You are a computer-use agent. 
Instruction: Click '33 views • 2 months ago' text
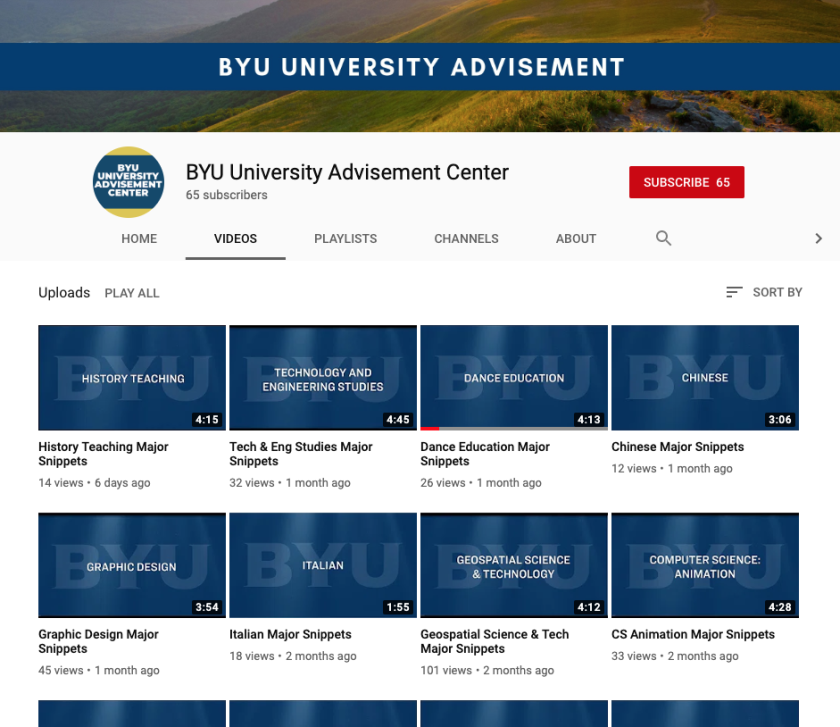[x=675, y=656]
